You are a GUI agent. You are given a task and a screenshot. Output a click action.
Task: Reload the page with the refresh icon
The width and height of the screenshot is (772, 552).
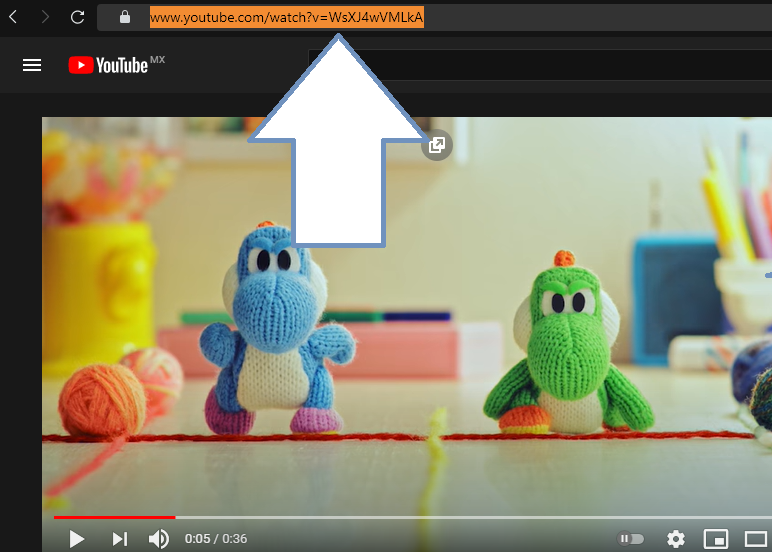[77, 17]
